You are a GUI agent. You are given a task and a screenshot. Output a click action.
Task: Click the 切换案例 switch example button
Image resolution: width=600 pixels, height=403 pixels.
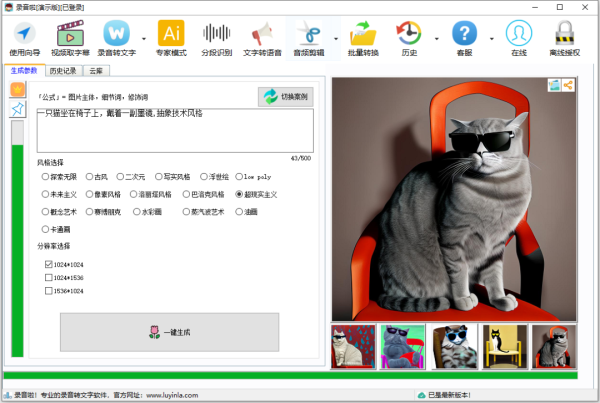[285, 97]
